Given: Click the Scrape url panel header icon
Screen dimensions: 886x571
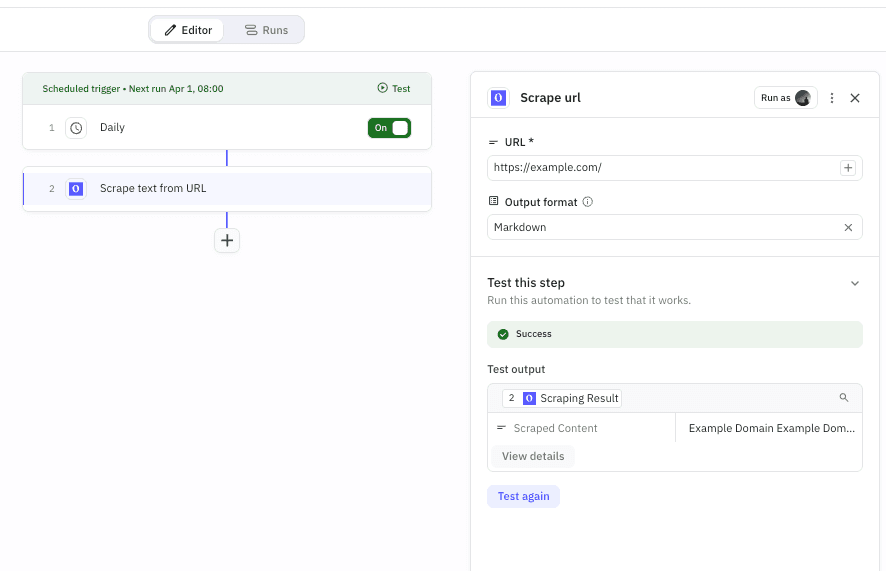Looking at the screenshot, I should point(498,98).
